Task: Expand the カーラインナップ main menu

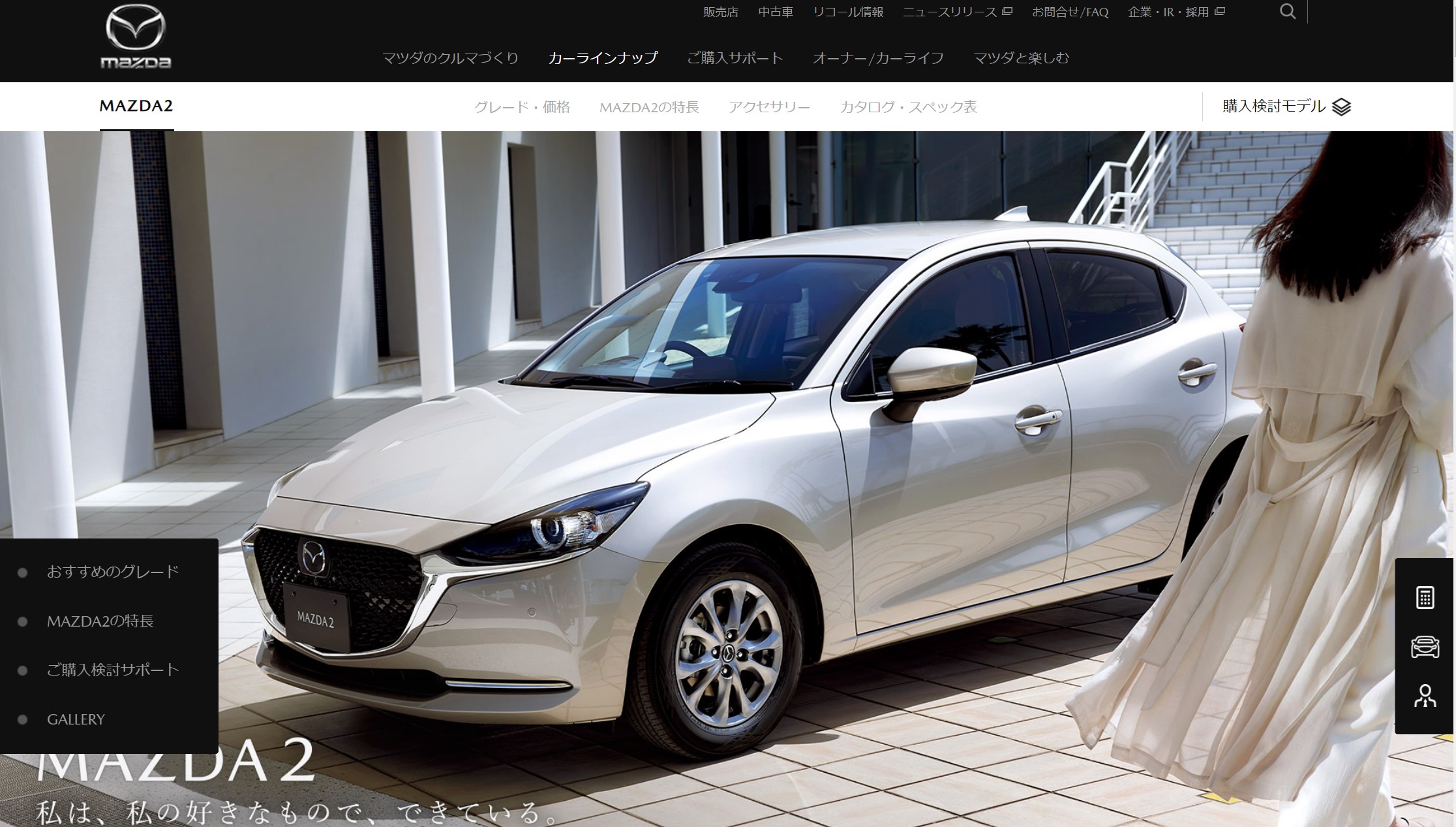Action: point(603,58)
